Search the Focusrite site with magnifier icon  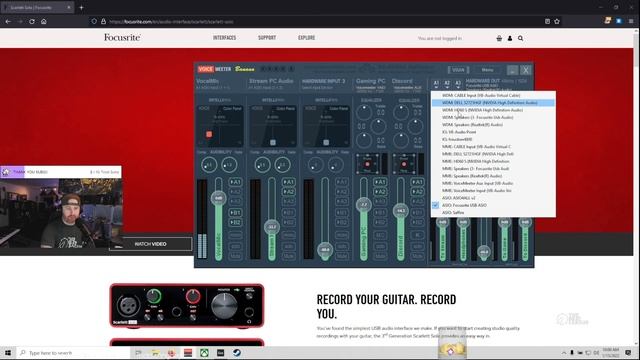pos(520,38)
